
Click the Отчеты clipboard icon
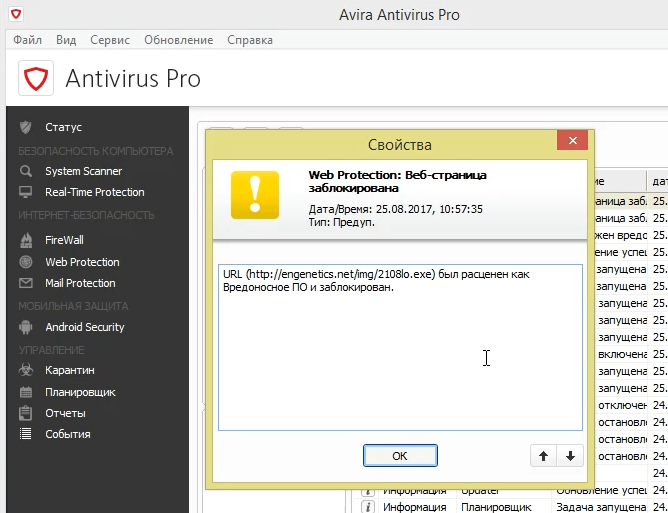(x=26, y=413)
